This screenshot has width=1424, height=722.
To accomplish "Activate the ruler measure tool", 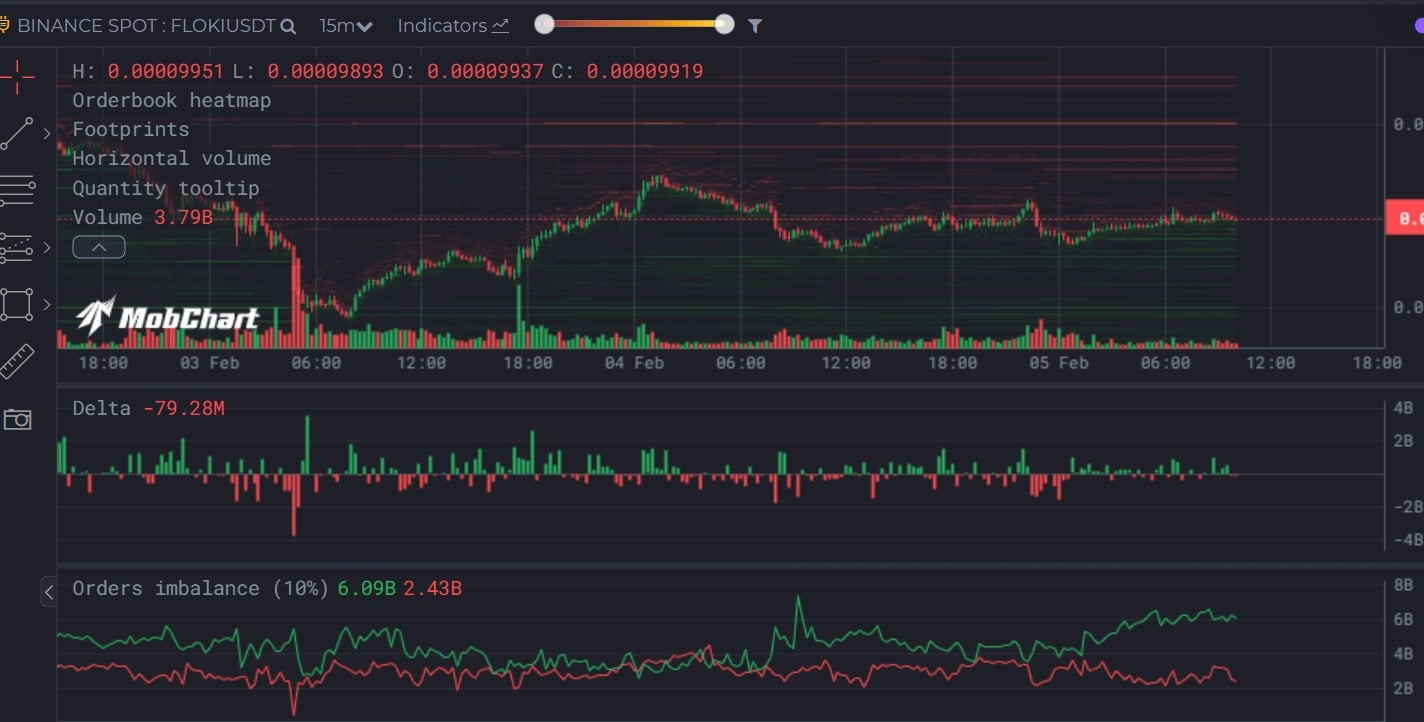I will (17, 362).
